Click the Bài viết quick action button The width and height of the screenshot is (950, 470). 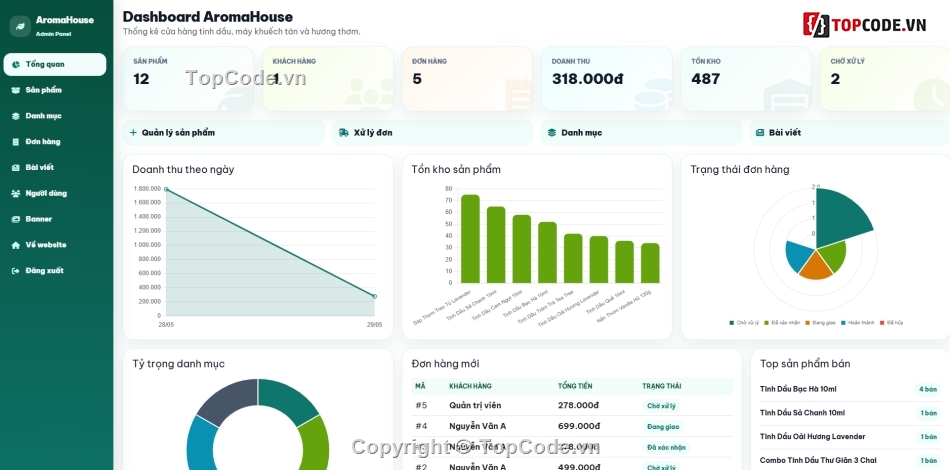(x=849, y=133)
